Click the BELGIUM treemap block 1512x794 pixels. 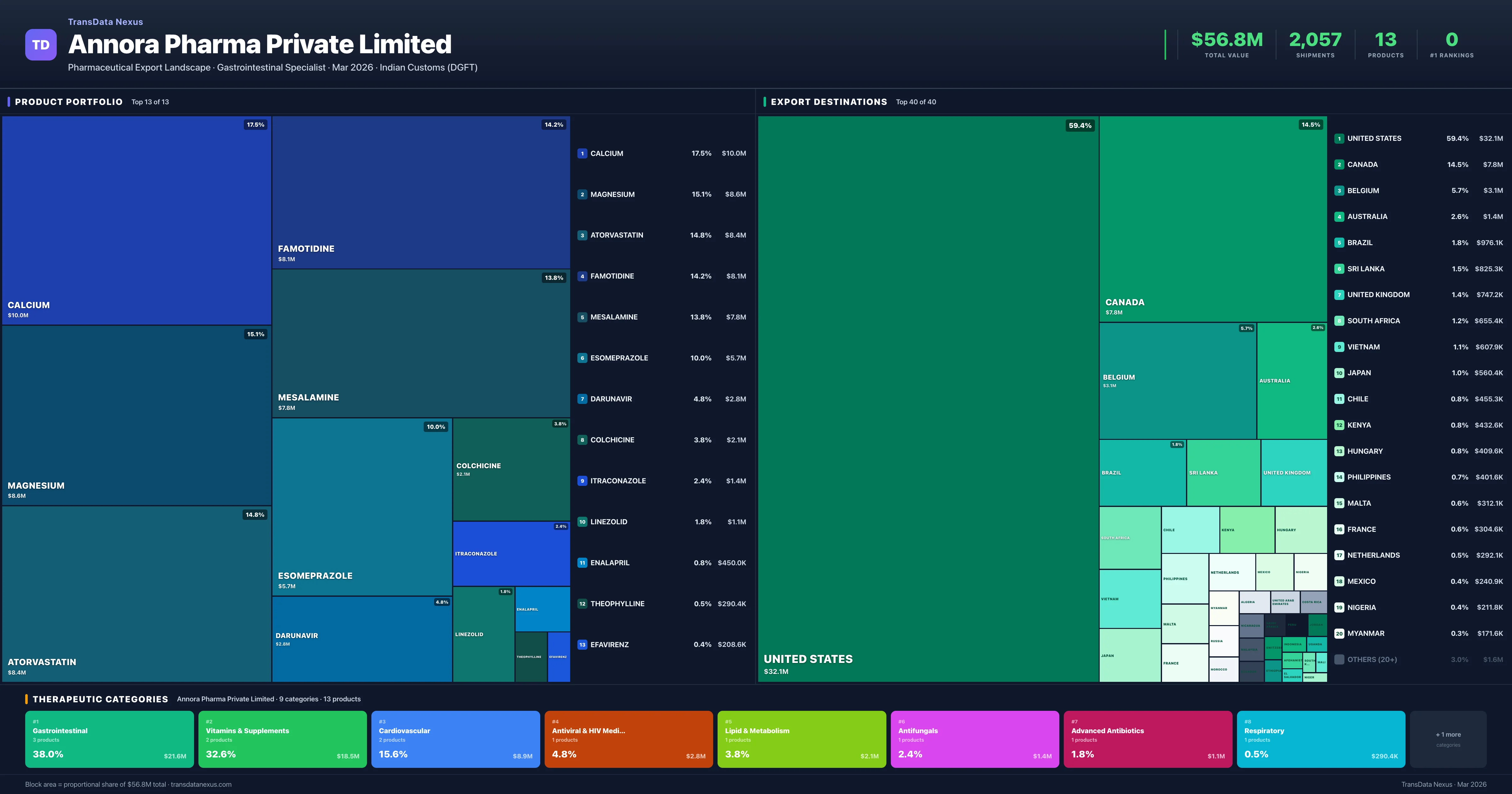[x=1177, y=381]
